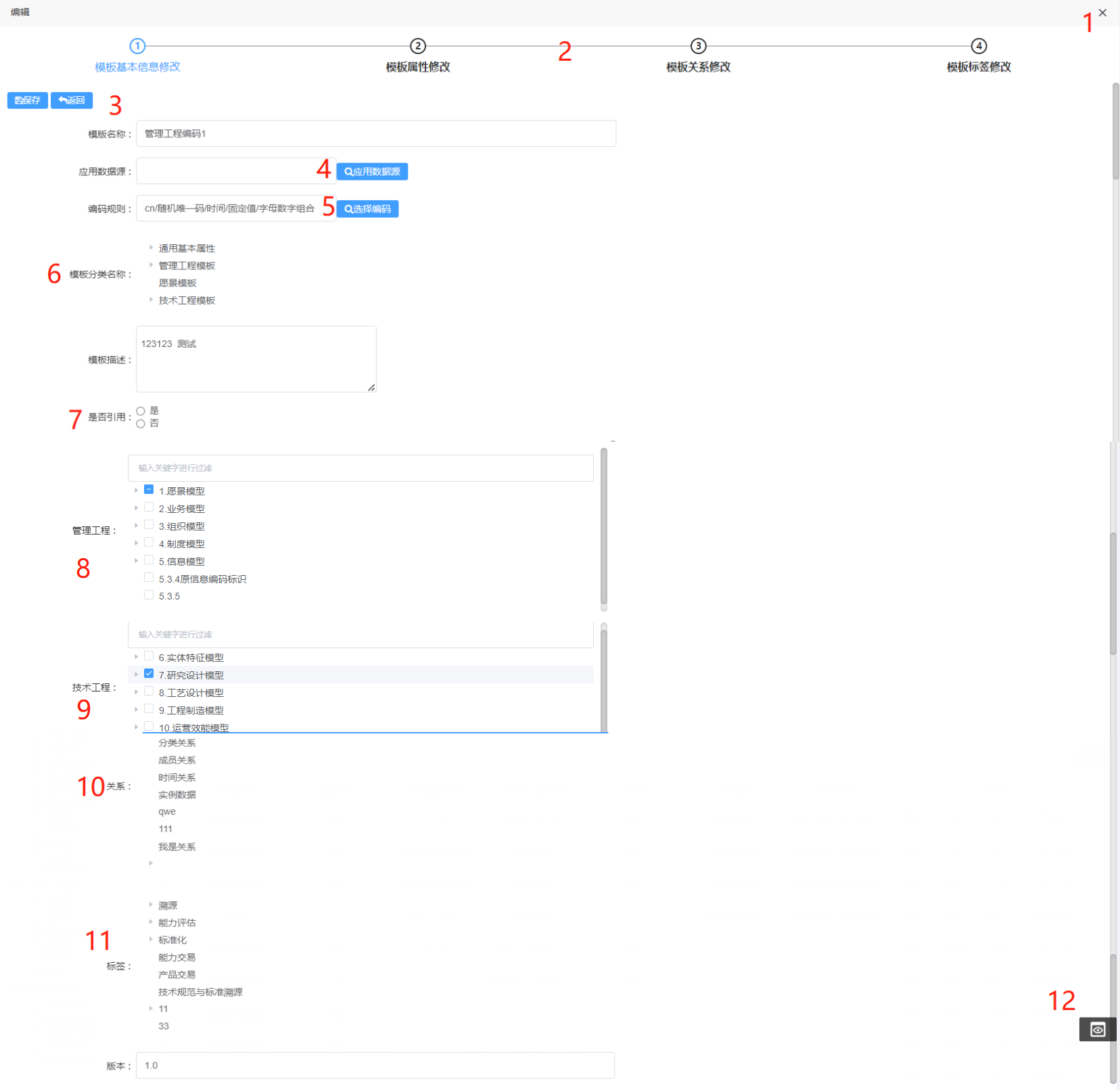Viewport: 1120px width, 1090px height.
Task: Click the 模板名称 input field
Action: point(376,134)
